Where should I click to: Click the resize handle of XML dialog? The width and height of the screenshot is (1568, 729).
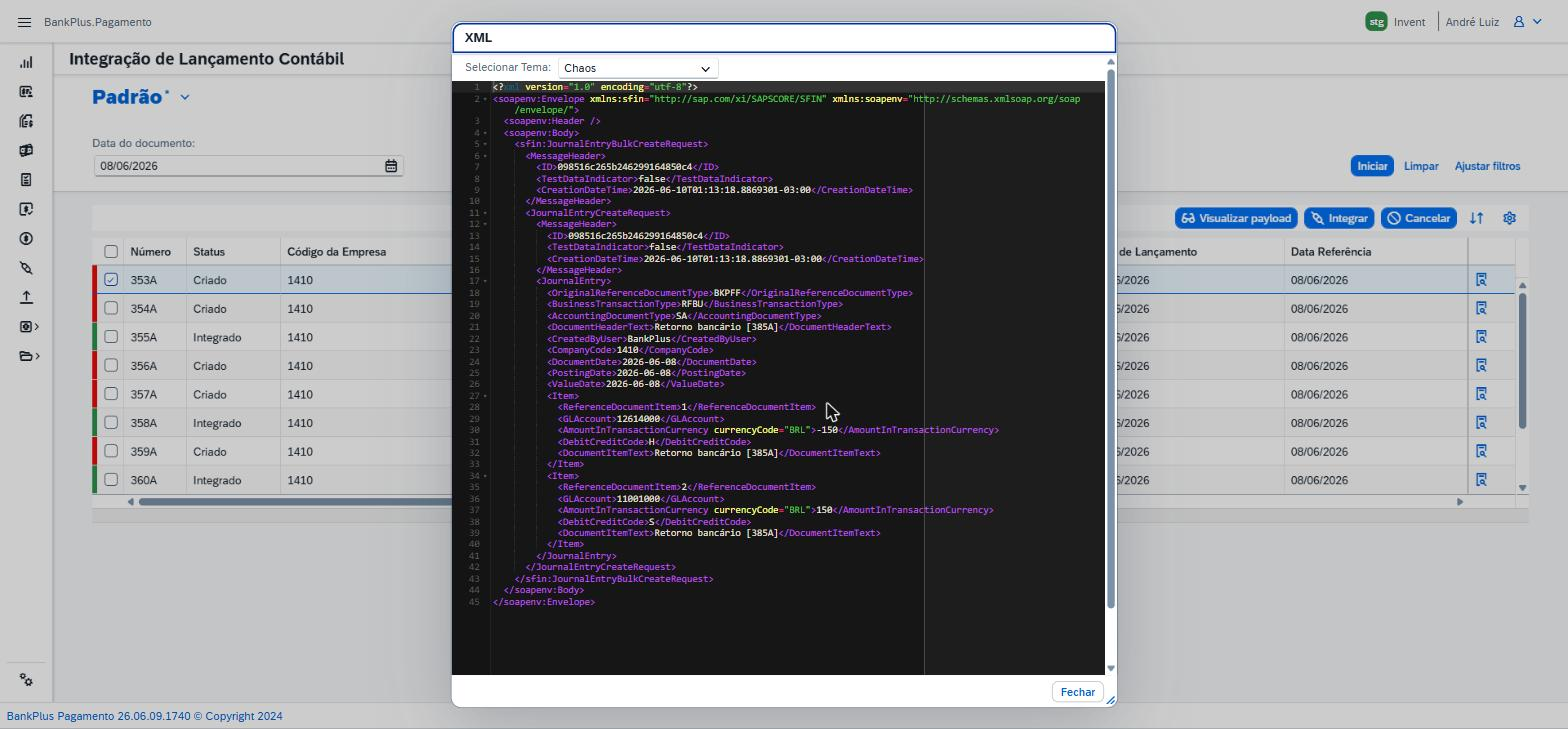pyautogui.click(x=1110, y=700)
